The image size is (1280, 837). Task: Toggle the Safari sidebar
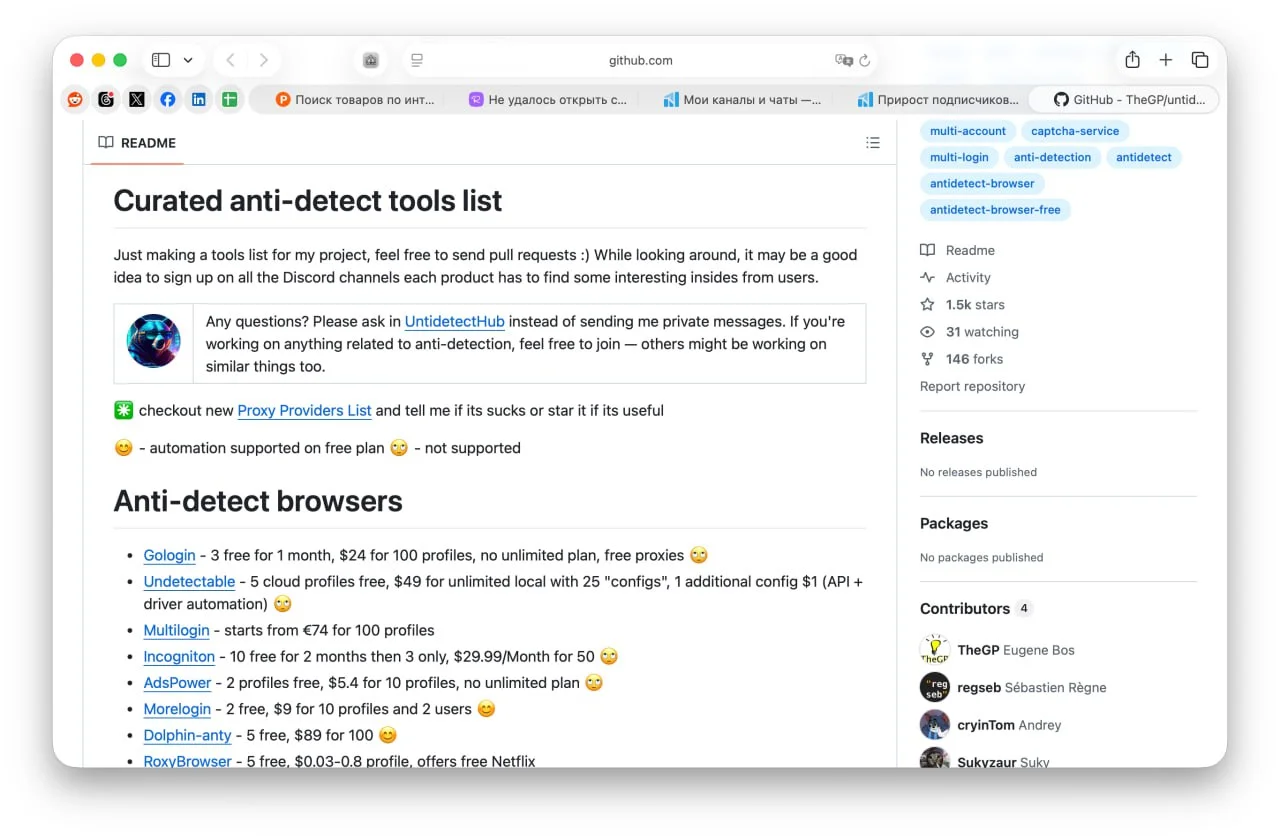(x=161, y=60)
